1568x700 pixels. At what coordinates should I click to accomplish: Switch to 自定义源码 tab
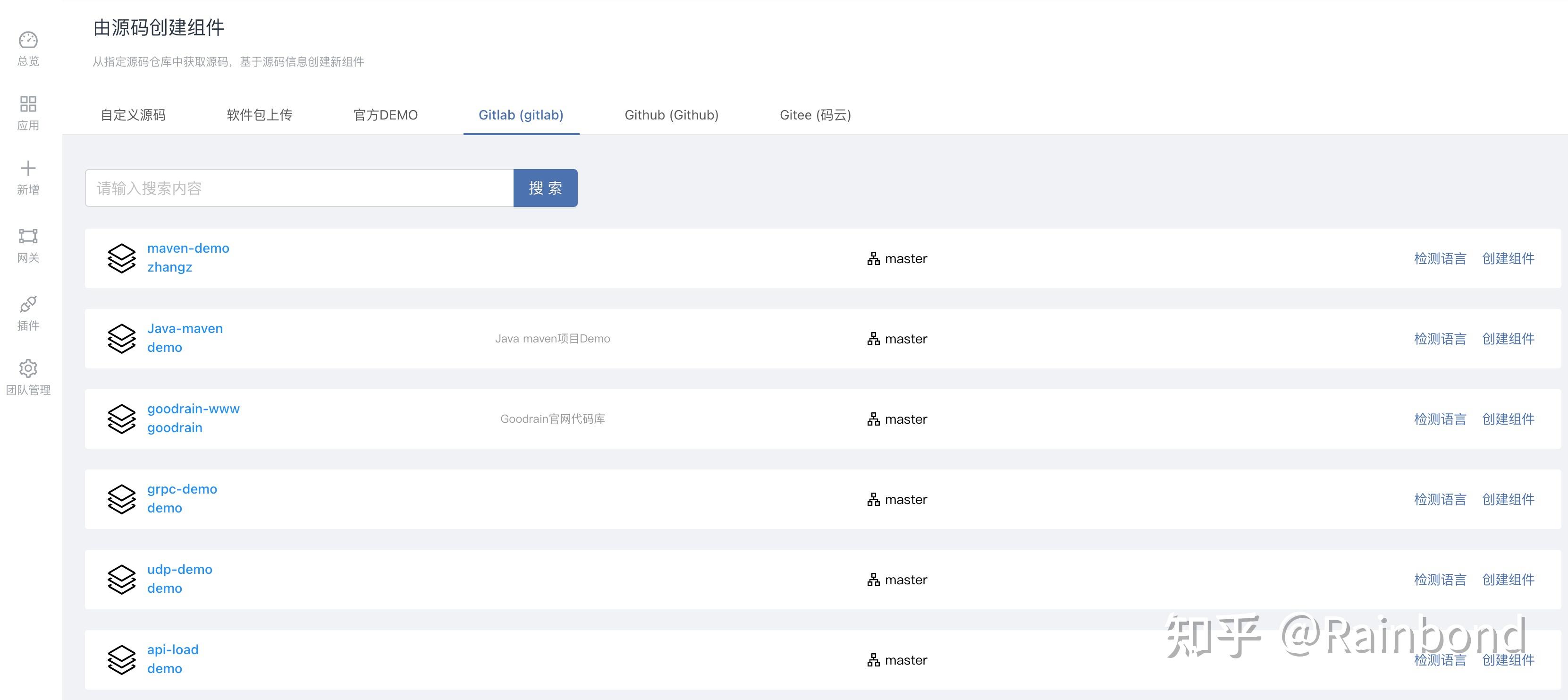coord(133,115)
